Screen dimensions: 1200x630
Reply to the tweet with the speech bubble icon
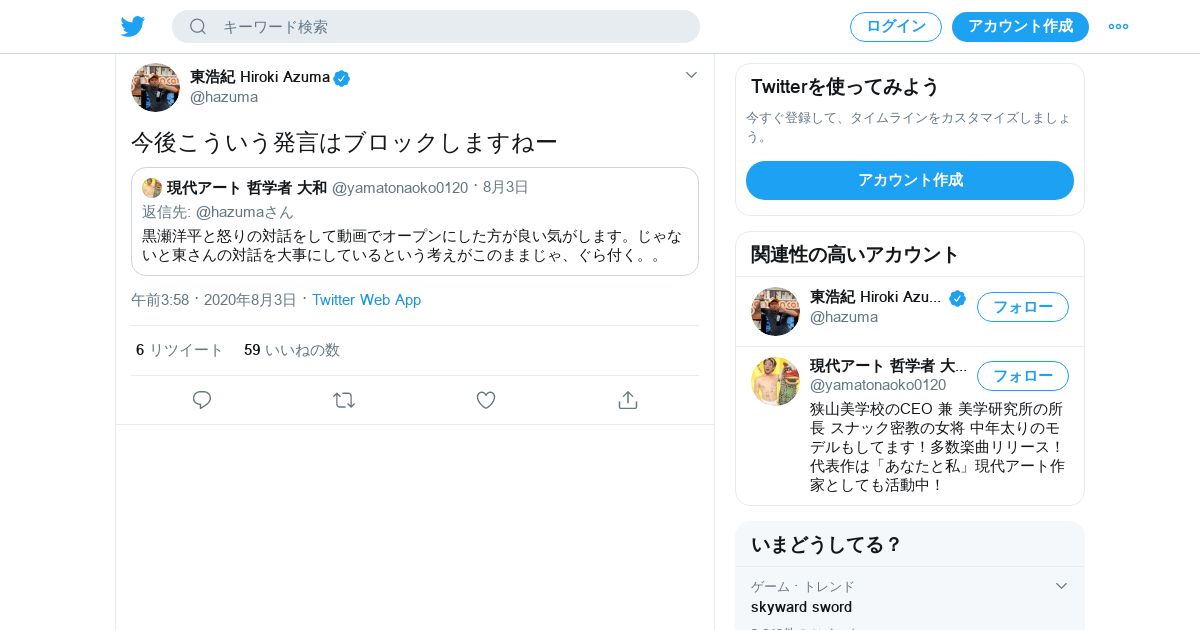(x=202, y=400)
